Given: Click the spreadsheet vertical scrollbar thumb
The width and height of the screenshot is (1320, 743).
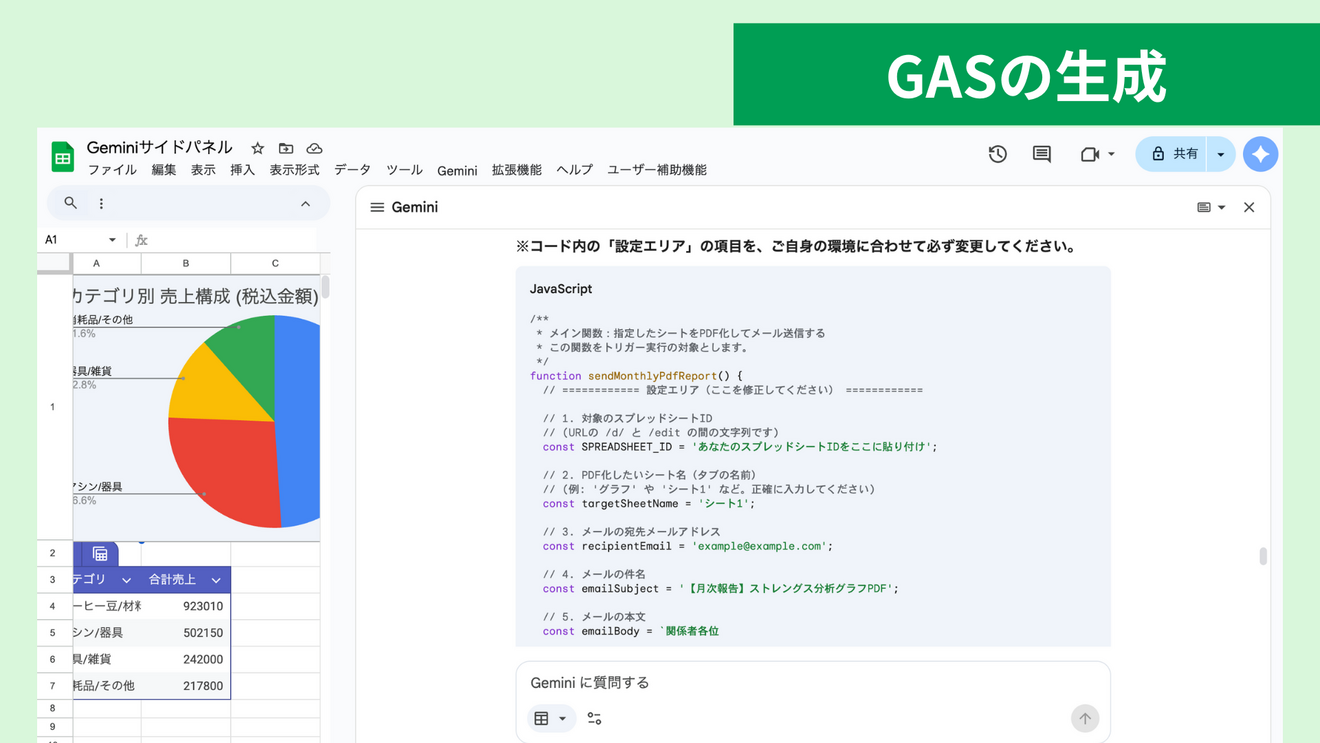Looking at the screenshot, I should [x=325, y=288].
